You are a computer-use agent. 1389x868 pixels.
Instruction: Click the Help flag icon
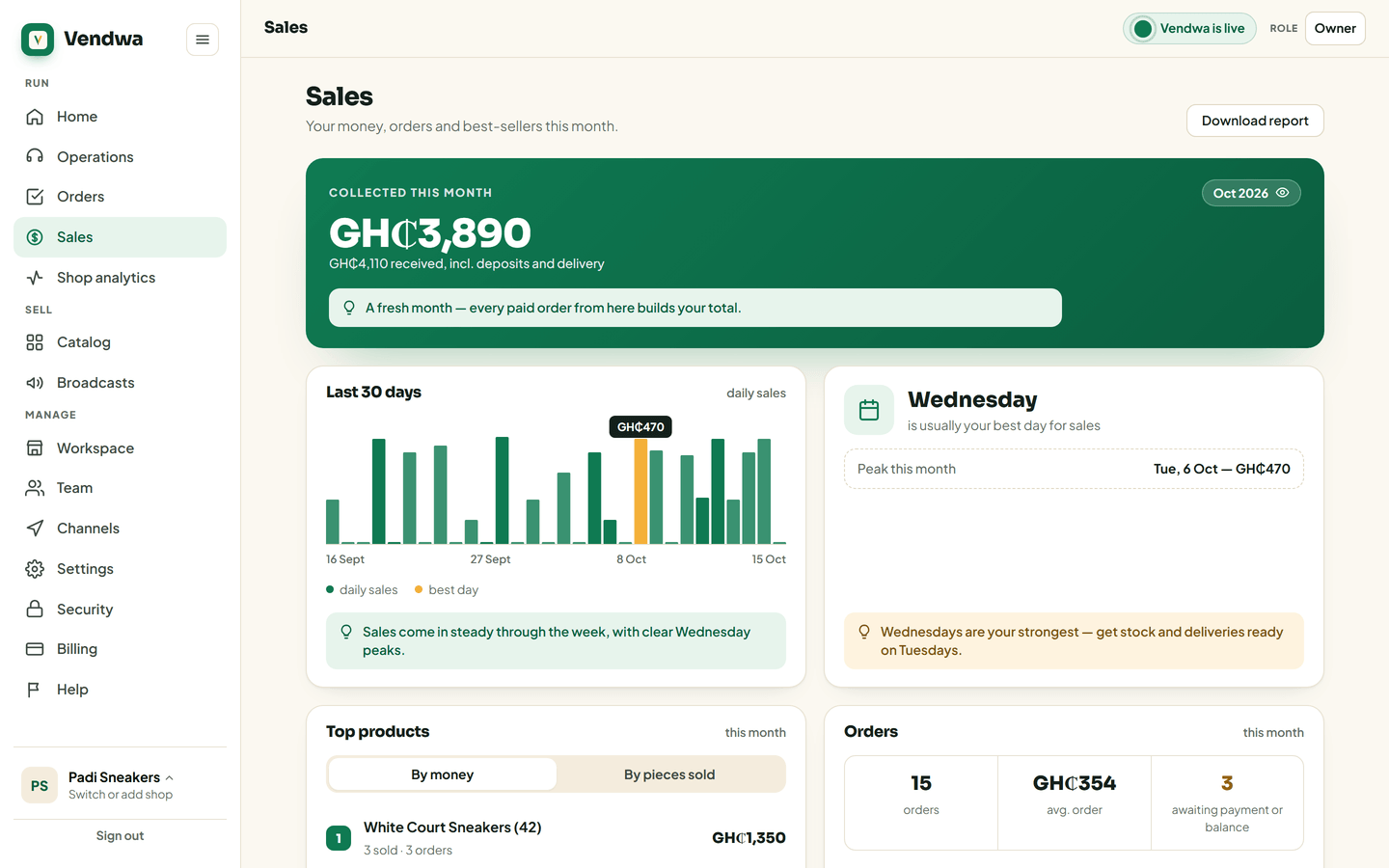(x=35, y=690)
